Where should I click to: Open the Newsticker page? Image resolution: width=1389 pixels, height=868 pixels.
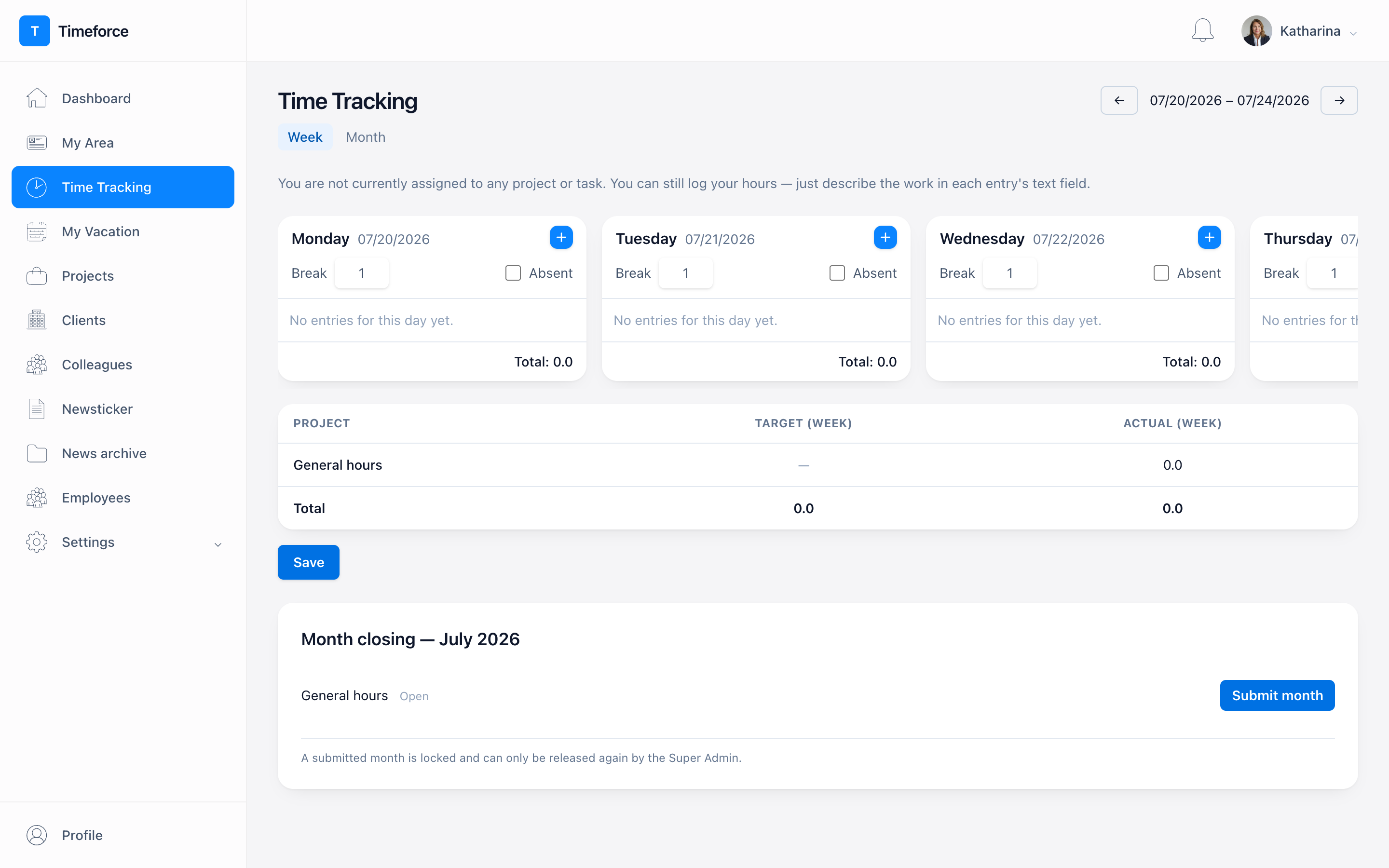(x=123, y=409)
